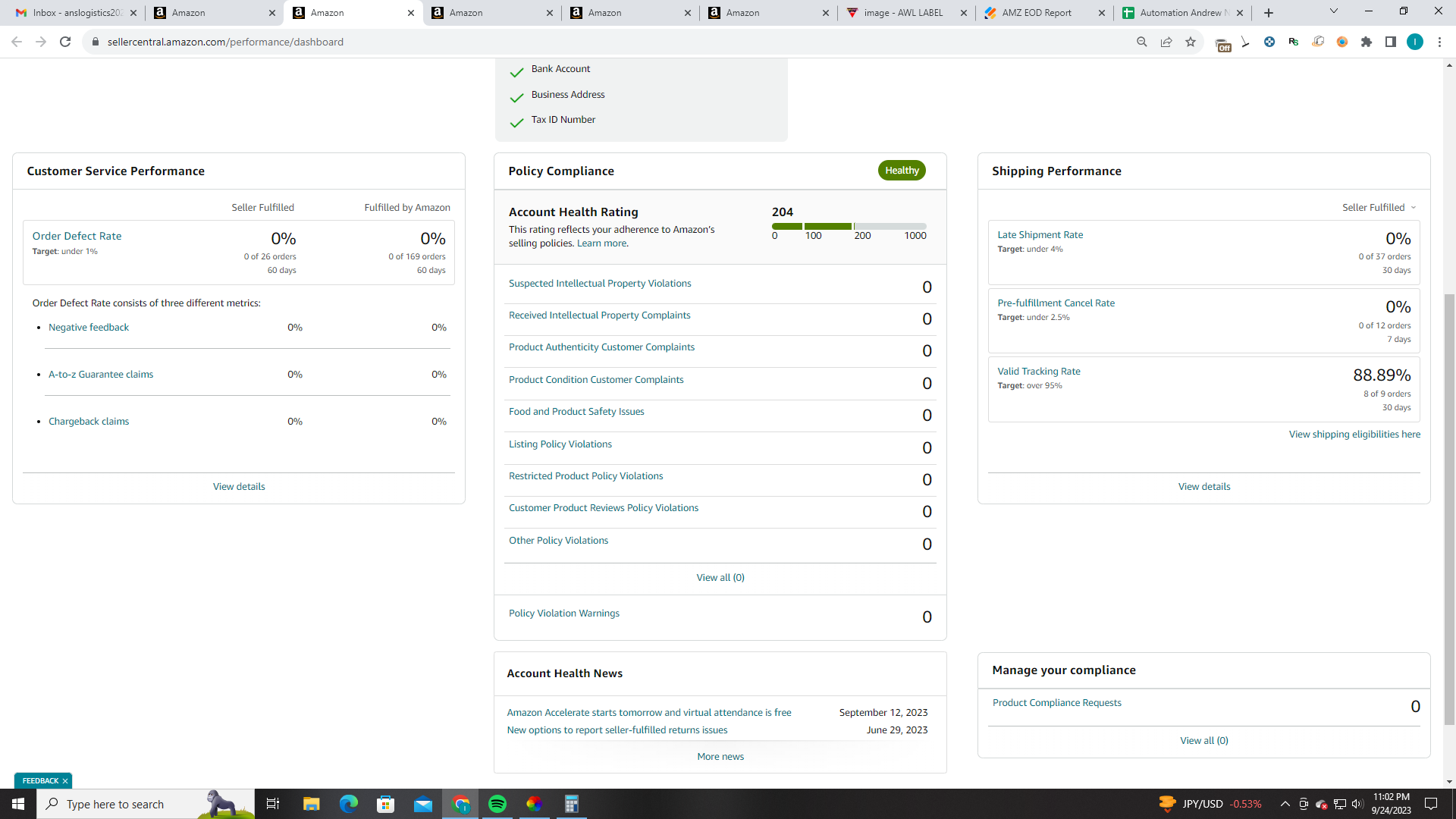Reload the Seller Central page
Viewport: 1456px width, 819px height.
coord(65,42)
